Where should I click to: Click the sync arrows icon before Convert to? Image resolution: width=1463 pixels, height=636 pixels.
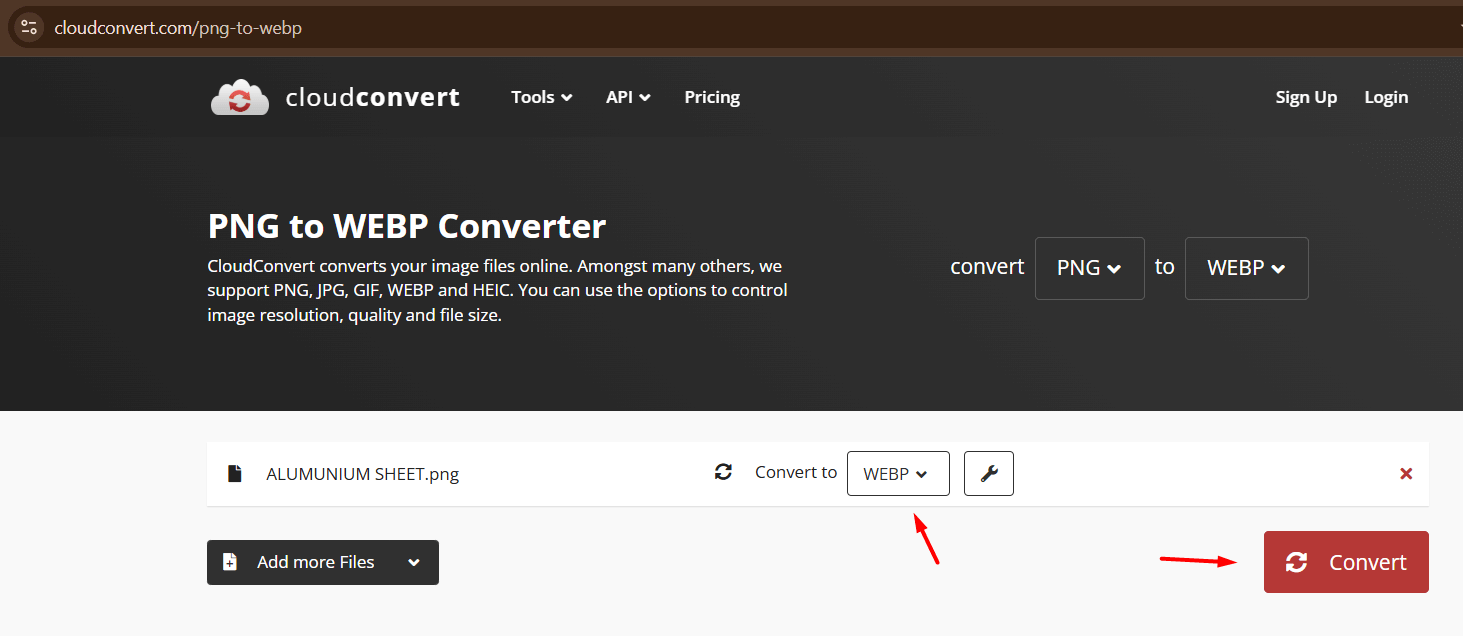click(x=723, y=472)
